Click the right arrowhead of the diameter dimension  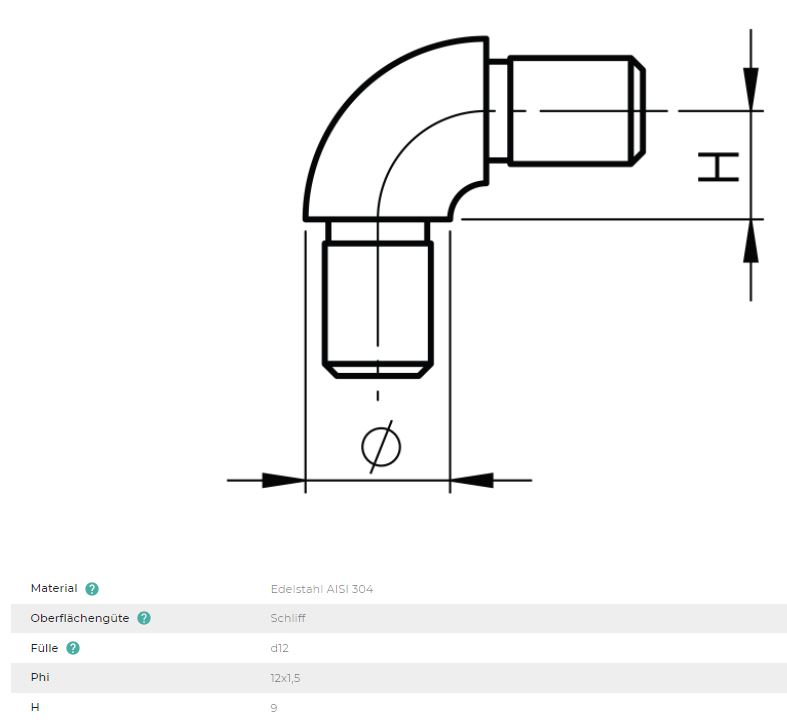472,480
